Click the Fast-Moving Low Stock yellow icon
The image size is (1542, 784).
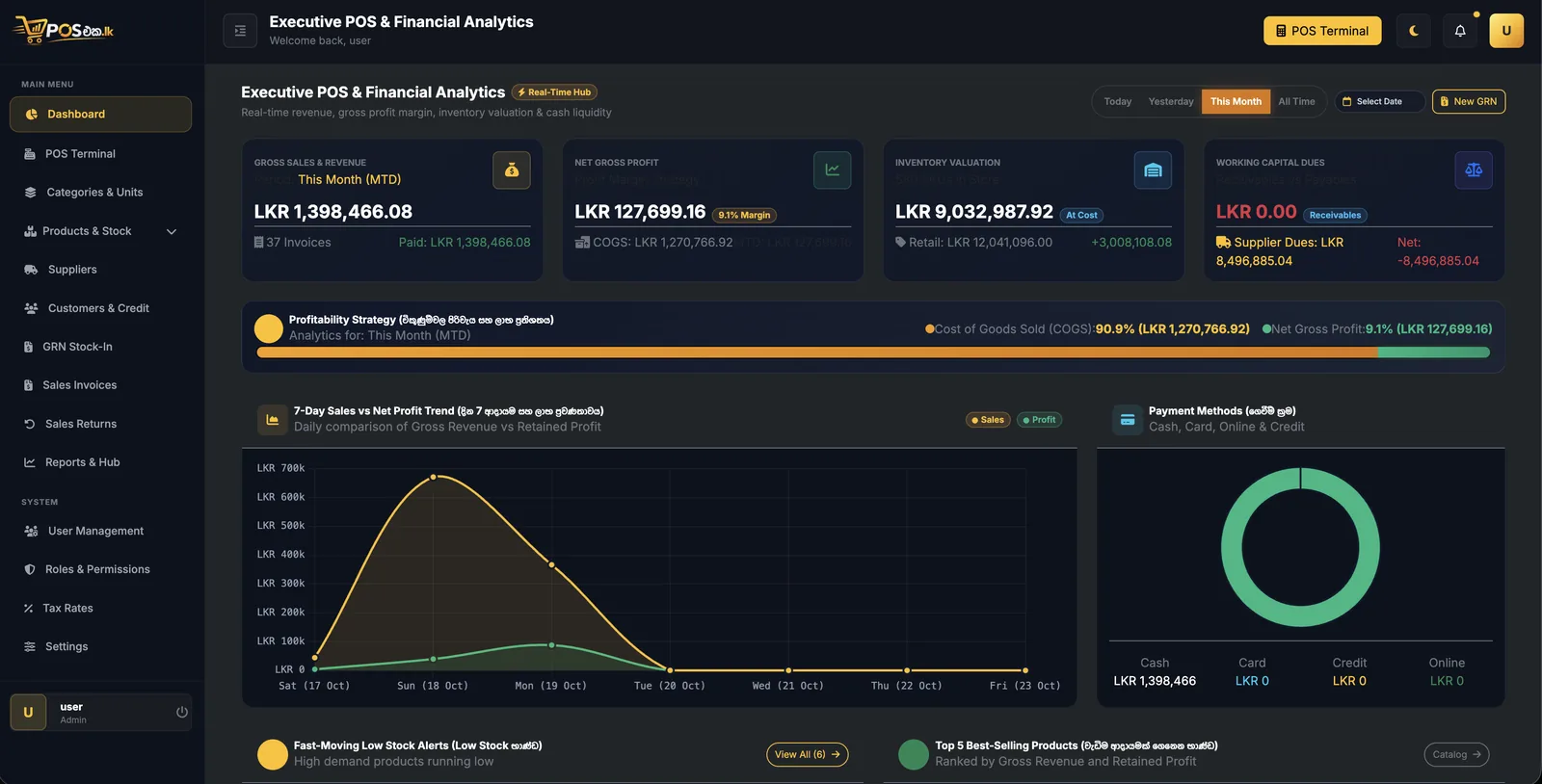pyautogui.click(x=273, y=754)
